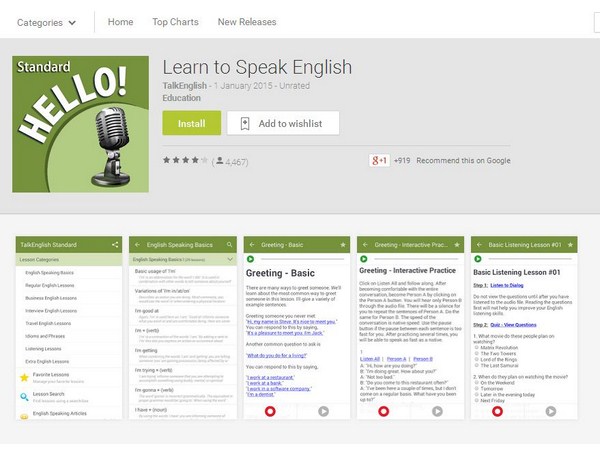Open the Education category link
The image size is (600, 450).
tap(182, 99)
